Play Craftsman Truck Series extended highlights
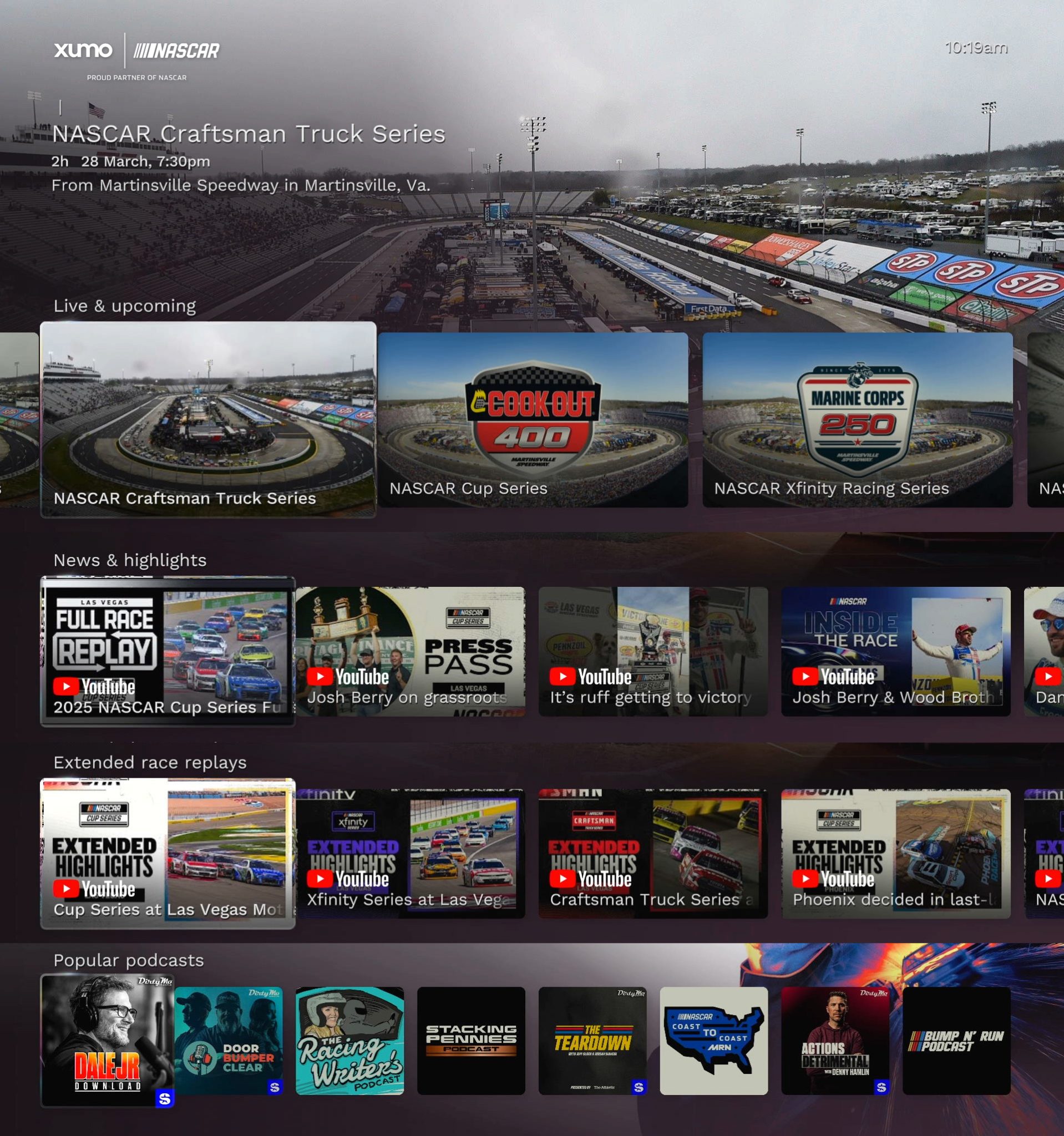The width and height of the screenshot is (1064, 1136). 653,854
